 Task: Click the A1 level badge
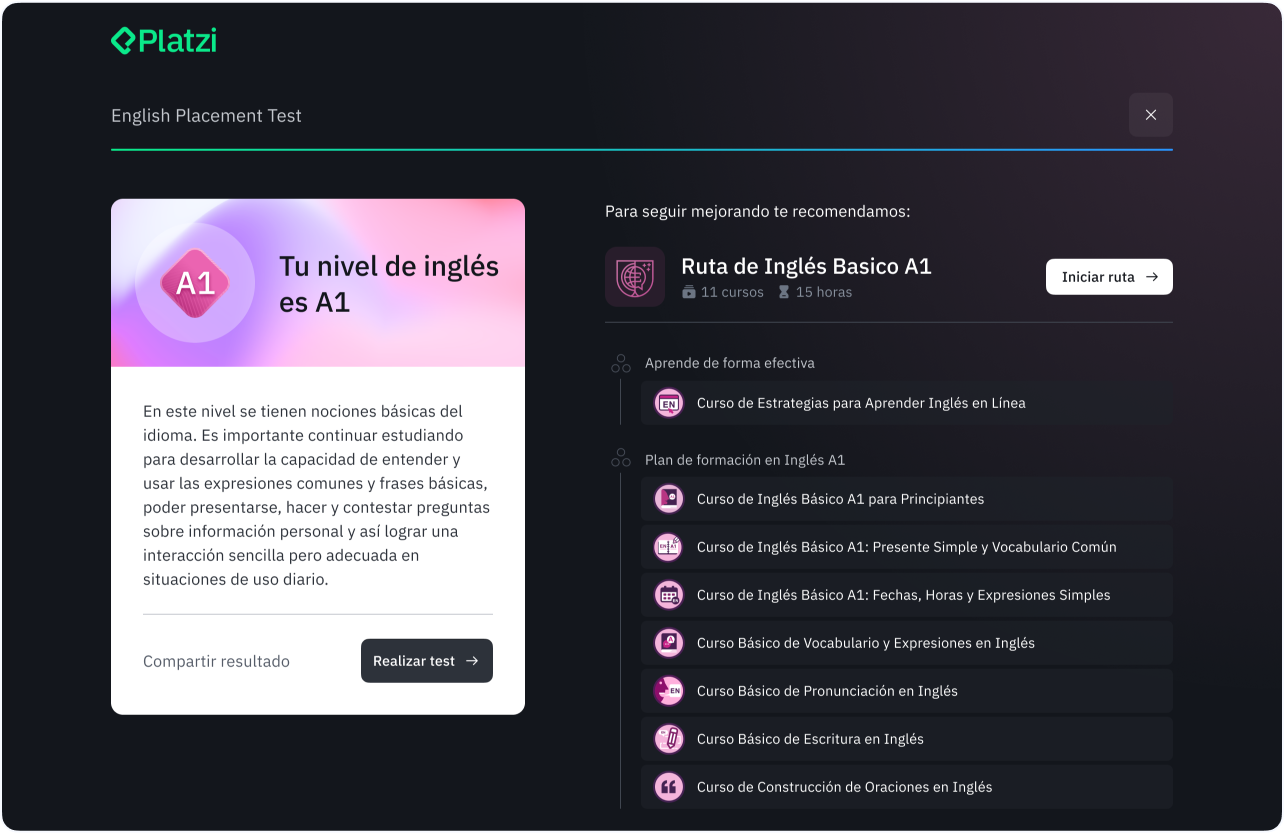click(x=196, y=284)
